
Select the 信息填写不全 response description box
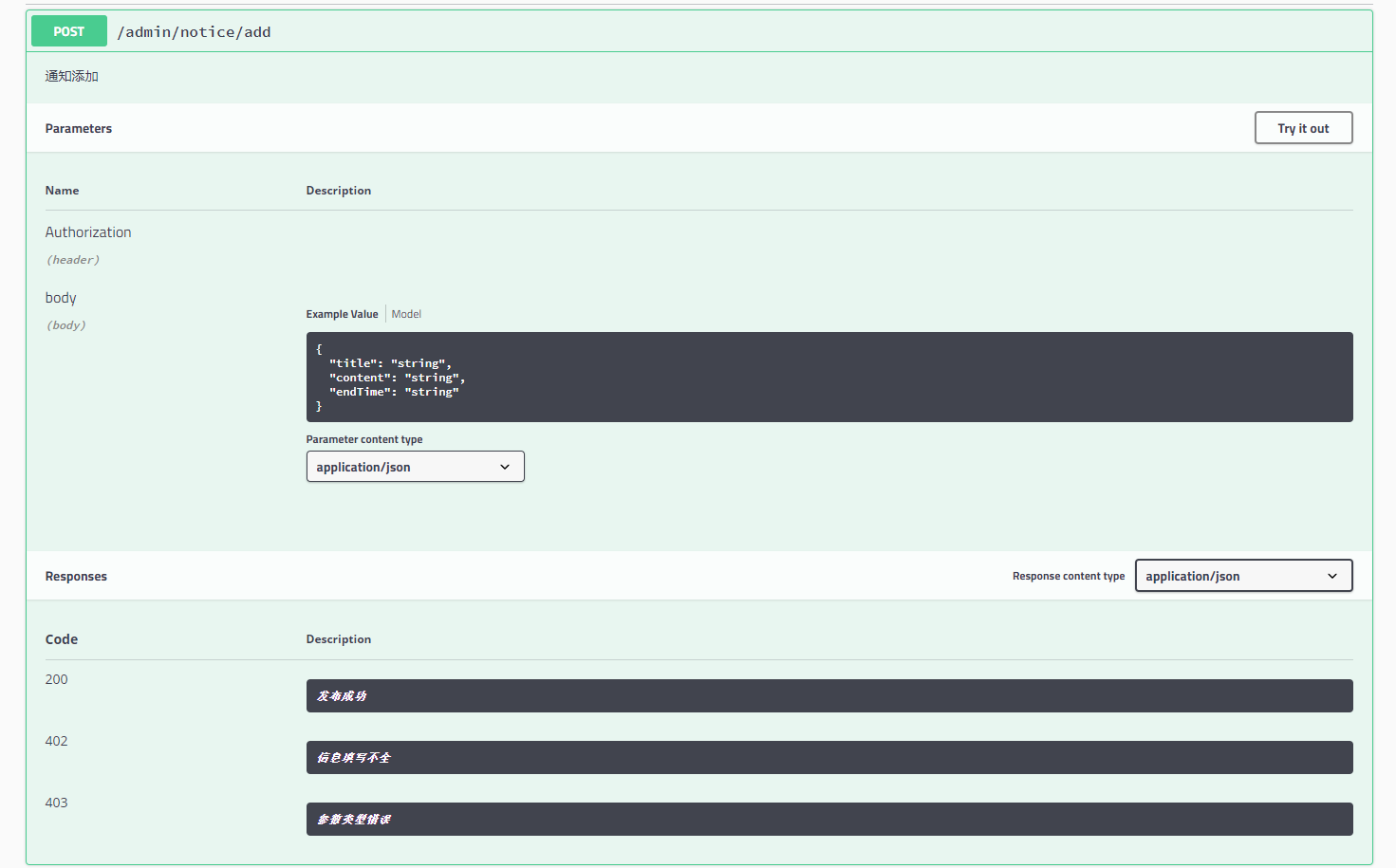[x=828, y=757]
